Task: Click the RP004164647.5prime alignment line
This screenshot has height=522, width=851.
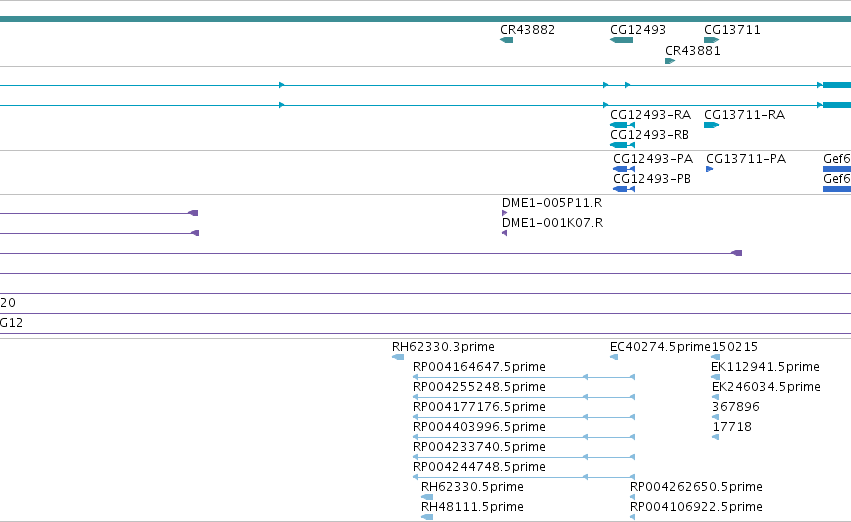Action: tap(524, 377)
